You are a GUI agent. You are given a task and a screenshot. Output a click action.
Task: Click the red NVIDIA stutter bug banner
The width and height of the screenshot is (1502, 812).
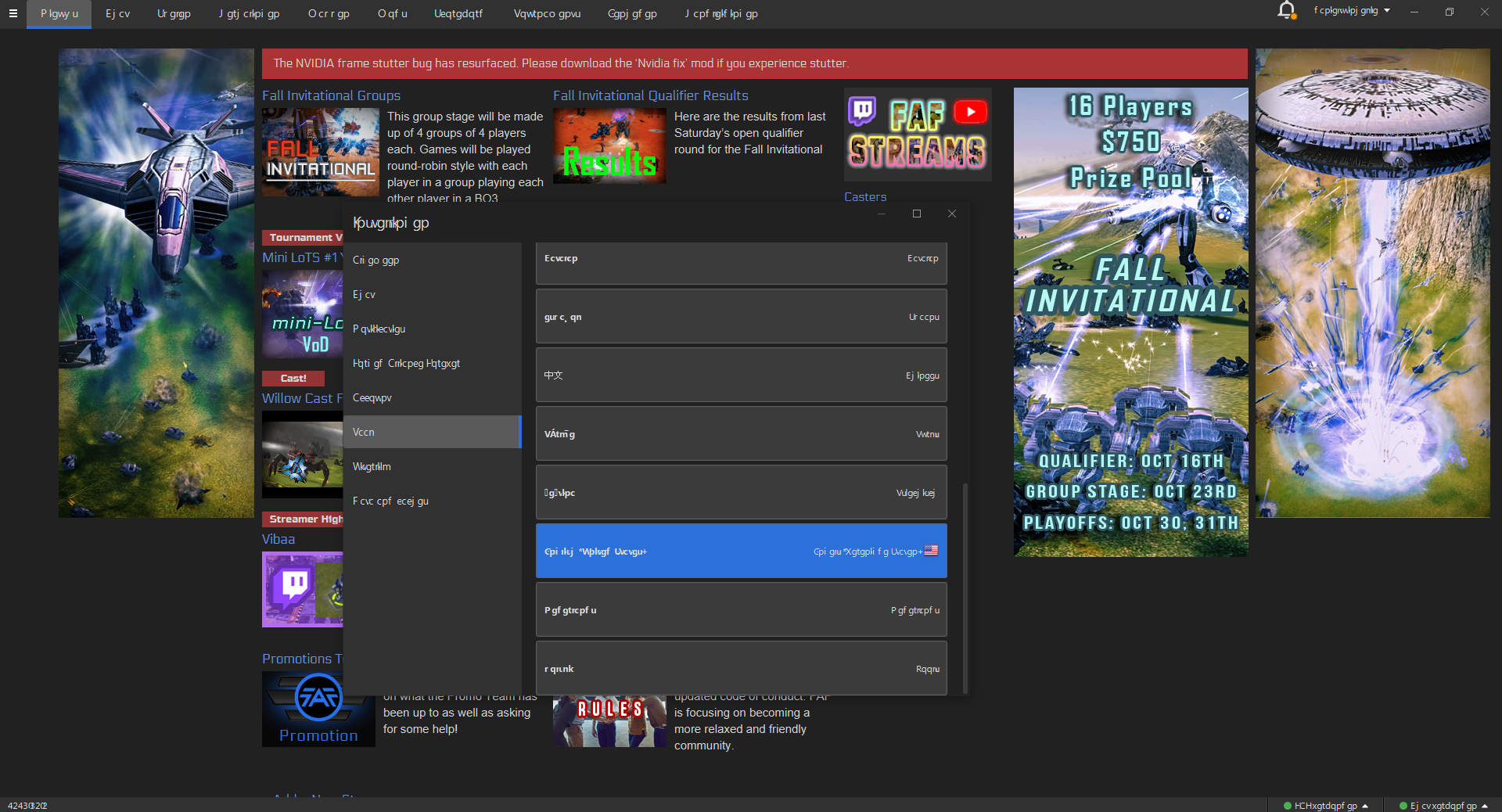(x=754, y=63)
